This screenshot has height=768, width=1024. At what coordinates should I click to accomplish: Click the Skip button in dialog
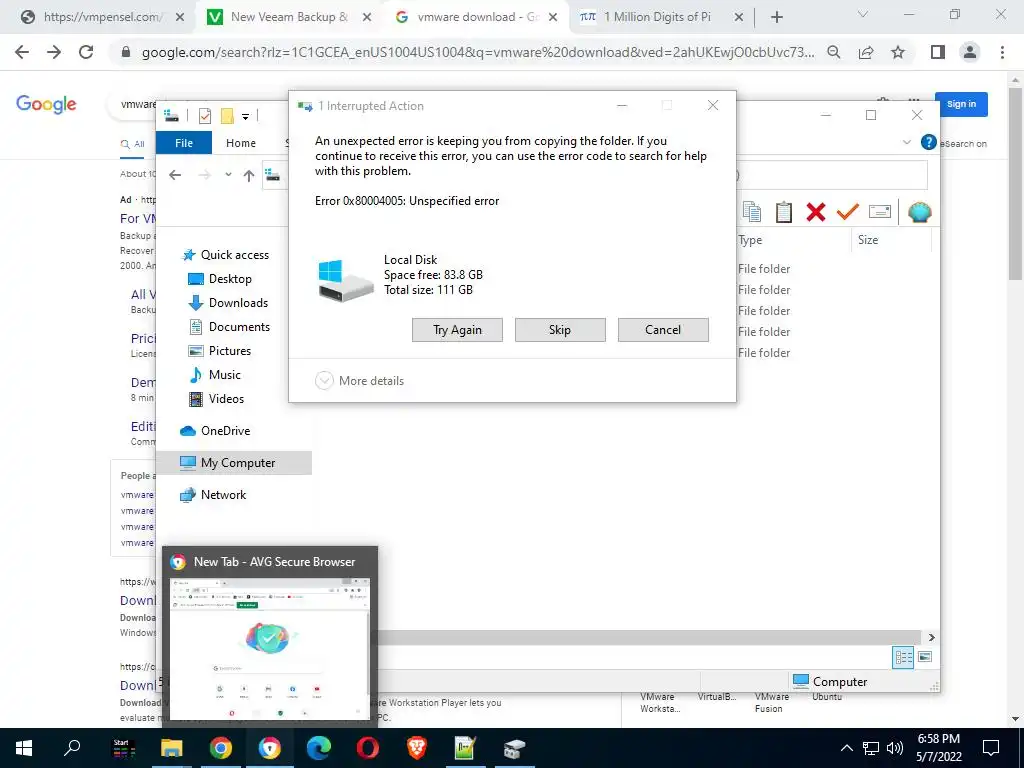(560, 330)
